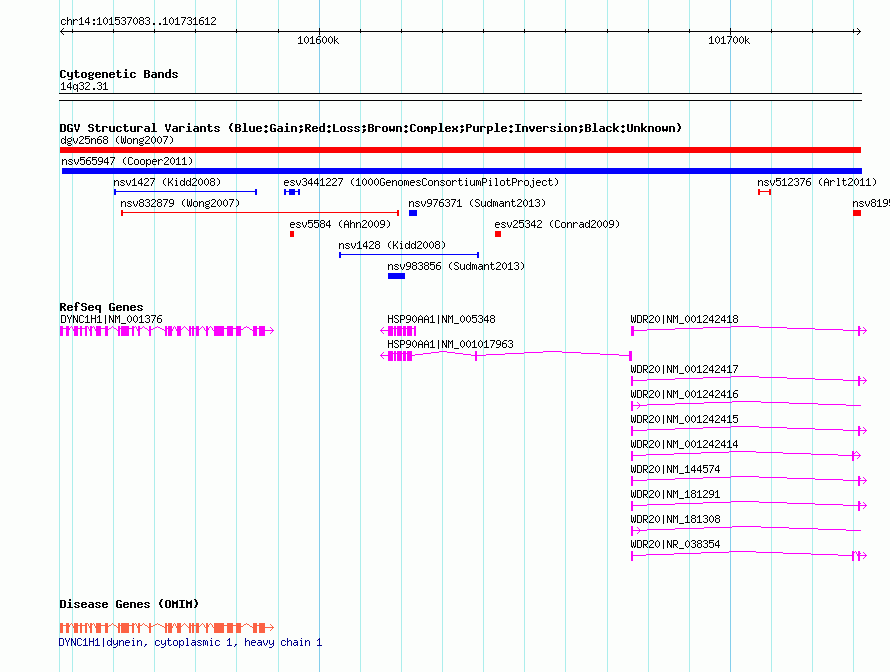Viewport: 890px width, 672px height.
Task: Click the WDR20 NM_001242416 transcript line
Action: (746, 405)
